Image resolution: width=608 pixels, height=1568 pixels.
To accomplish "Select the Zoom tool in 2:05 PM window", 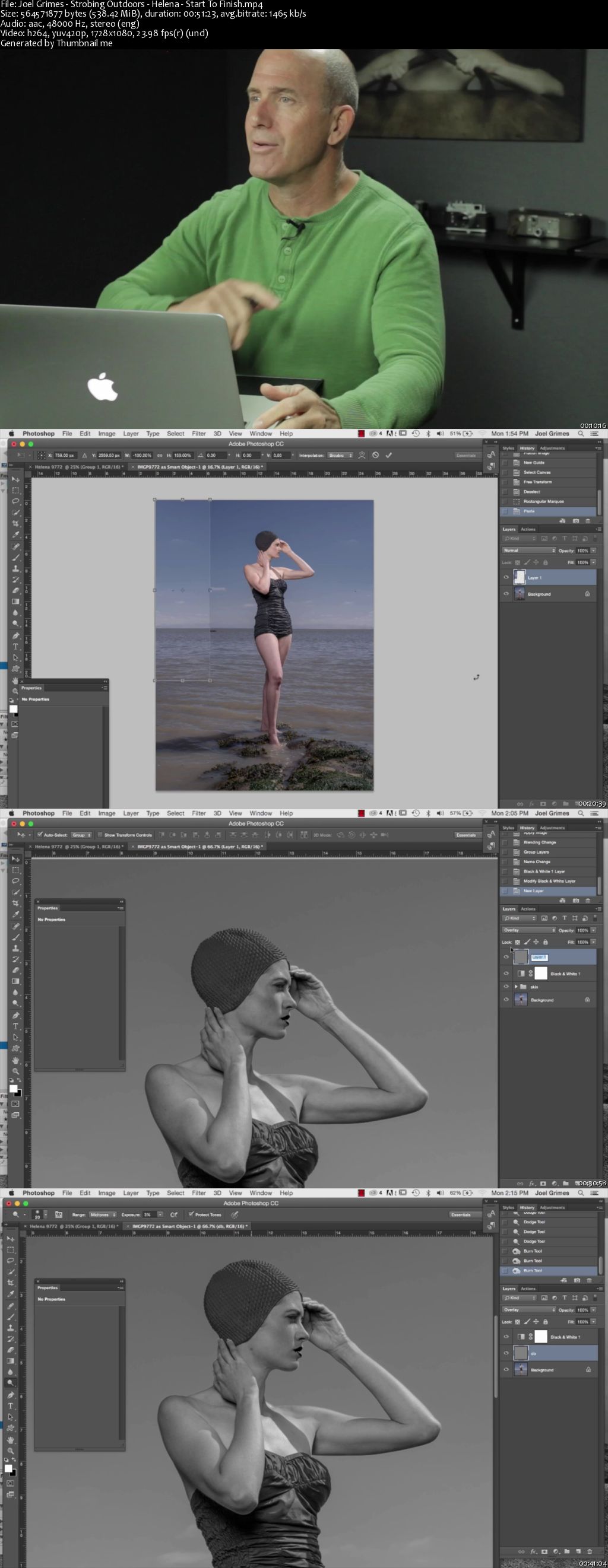I will pyautogui.click(x=15, y=1071).
